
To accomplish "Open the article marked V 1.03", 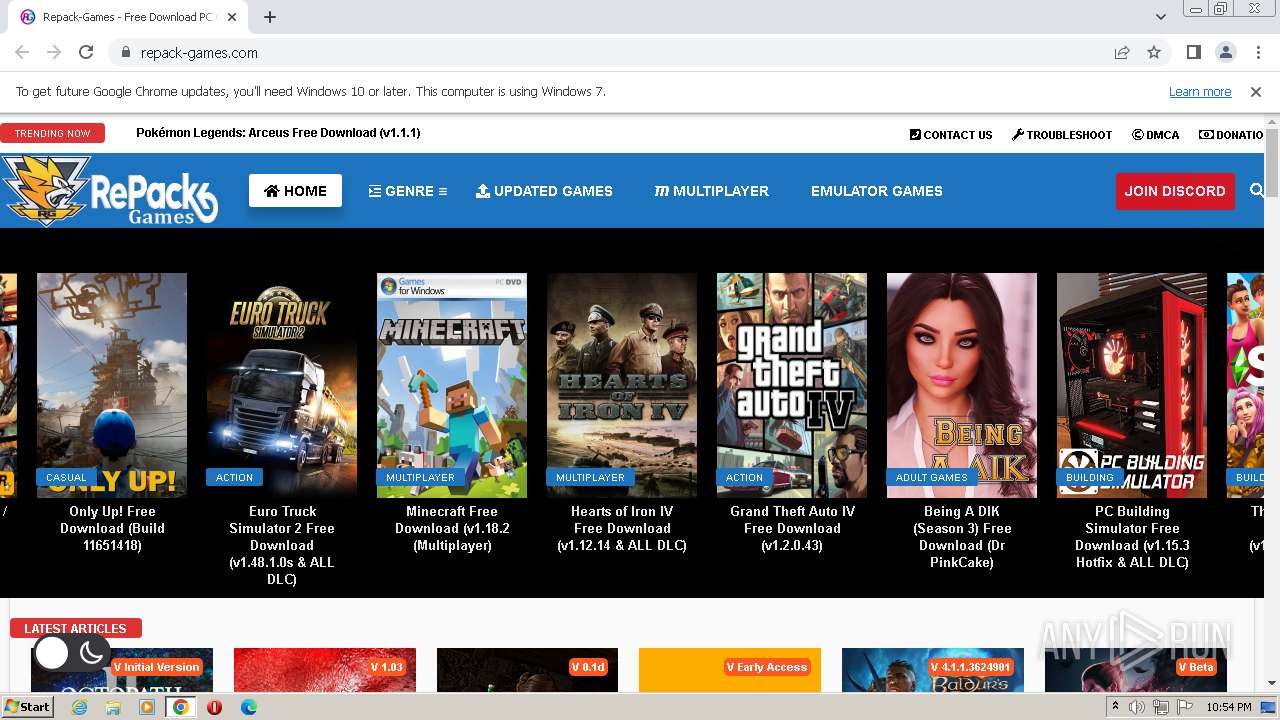I will 325,669.
